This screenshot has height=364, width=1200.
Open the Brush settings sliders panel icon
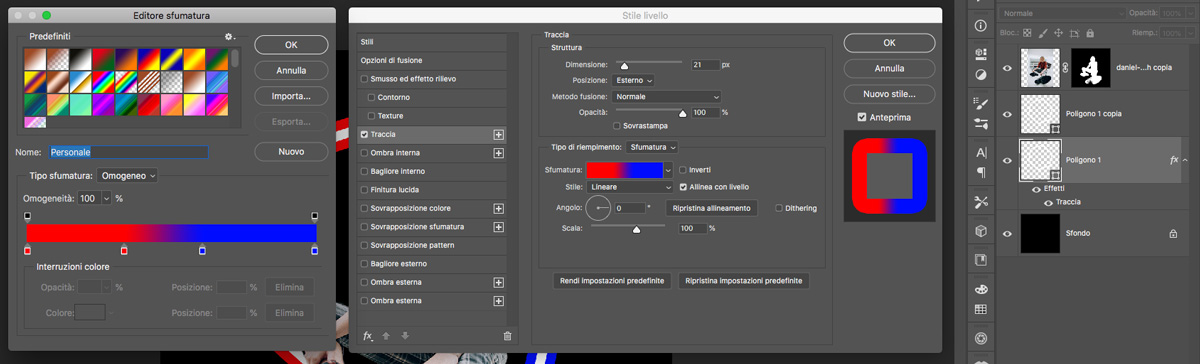(980, 123)
